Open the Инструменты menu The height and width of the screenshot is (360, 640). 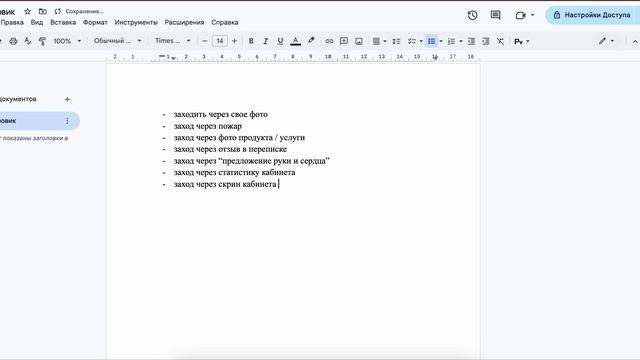click(x=136, y=22)
